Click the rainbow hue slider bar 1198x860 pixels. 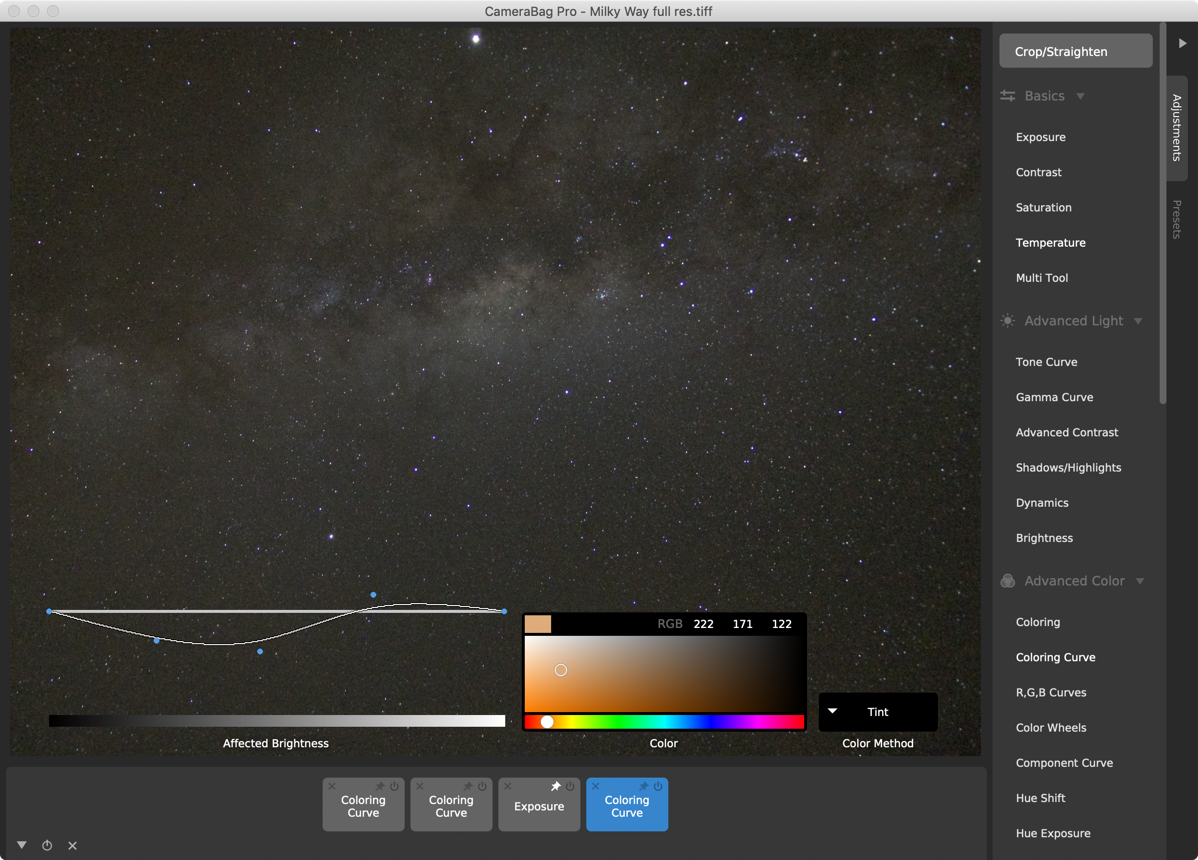pos(664,722)
